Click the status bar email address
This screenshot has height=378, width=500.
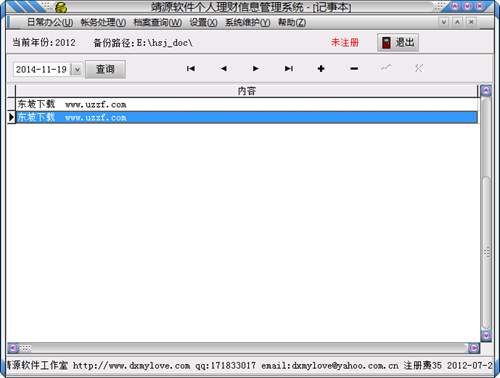(x=330, y=366)
